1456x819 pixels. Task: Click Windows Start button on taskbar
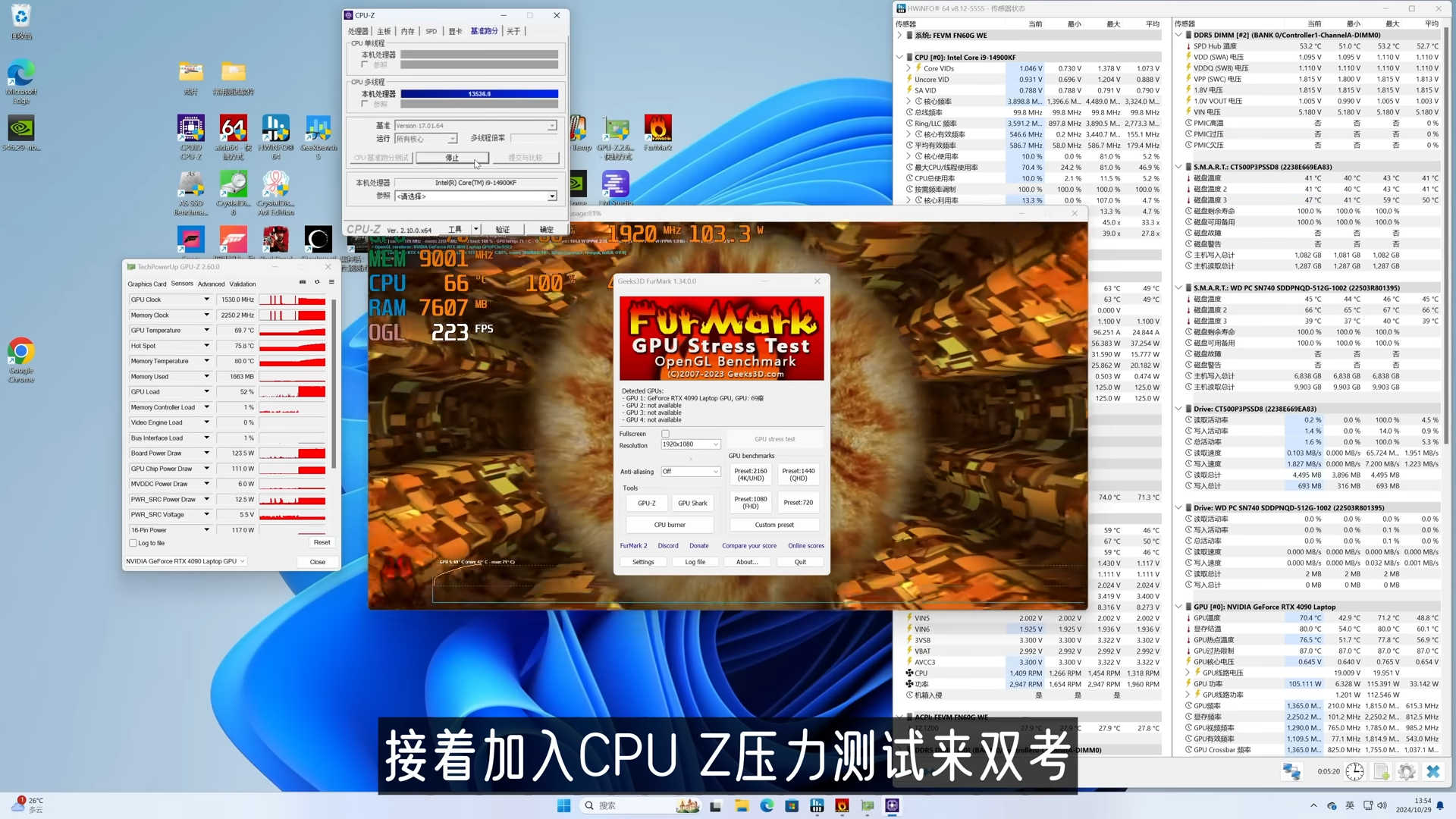[x=563, y=805]
